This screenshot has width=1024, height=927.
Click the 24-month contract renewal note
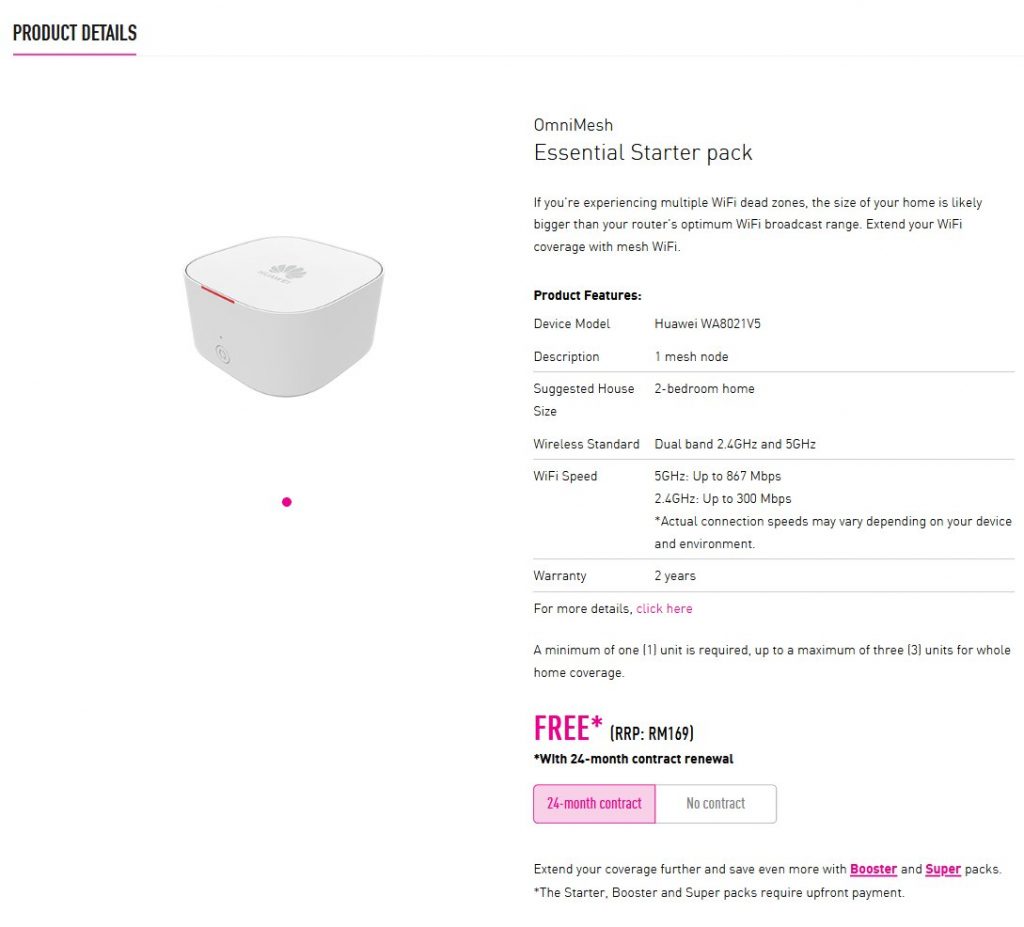633,759
